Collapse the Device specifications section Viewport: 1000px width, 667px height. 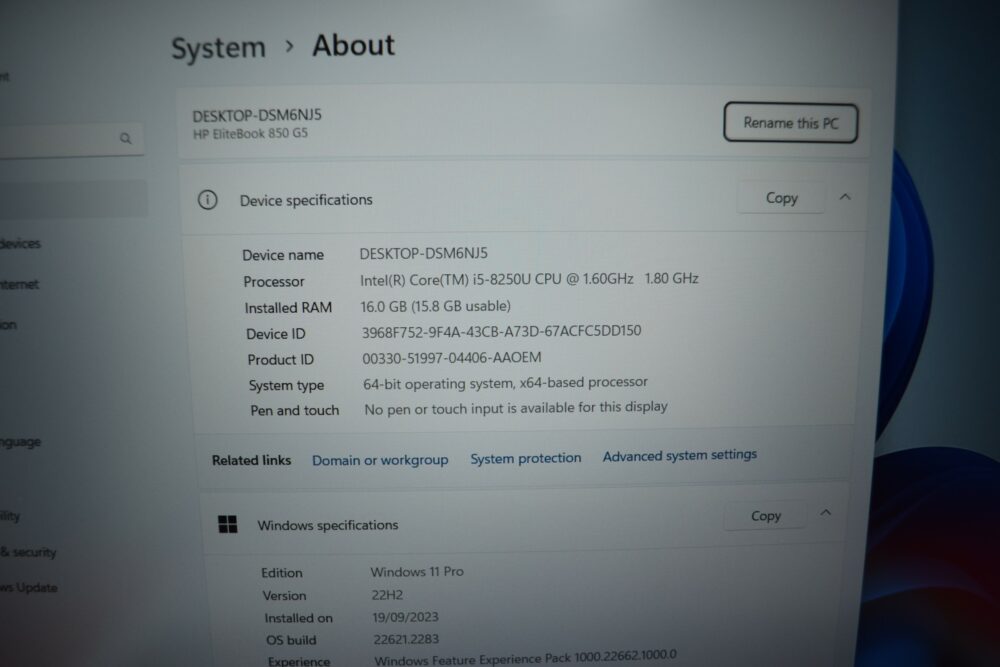(845, 197)
